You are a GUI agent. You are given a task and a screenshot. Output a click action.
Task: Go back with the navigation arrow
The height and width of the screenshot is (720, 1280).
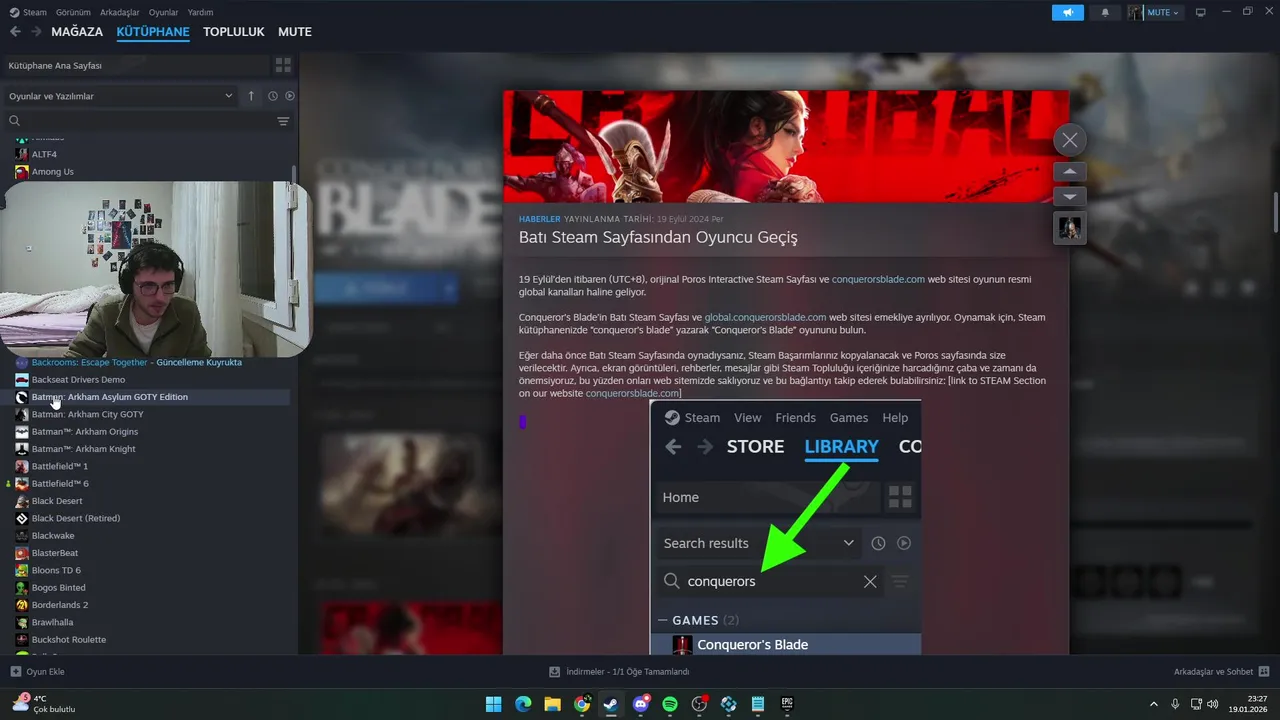15,32
